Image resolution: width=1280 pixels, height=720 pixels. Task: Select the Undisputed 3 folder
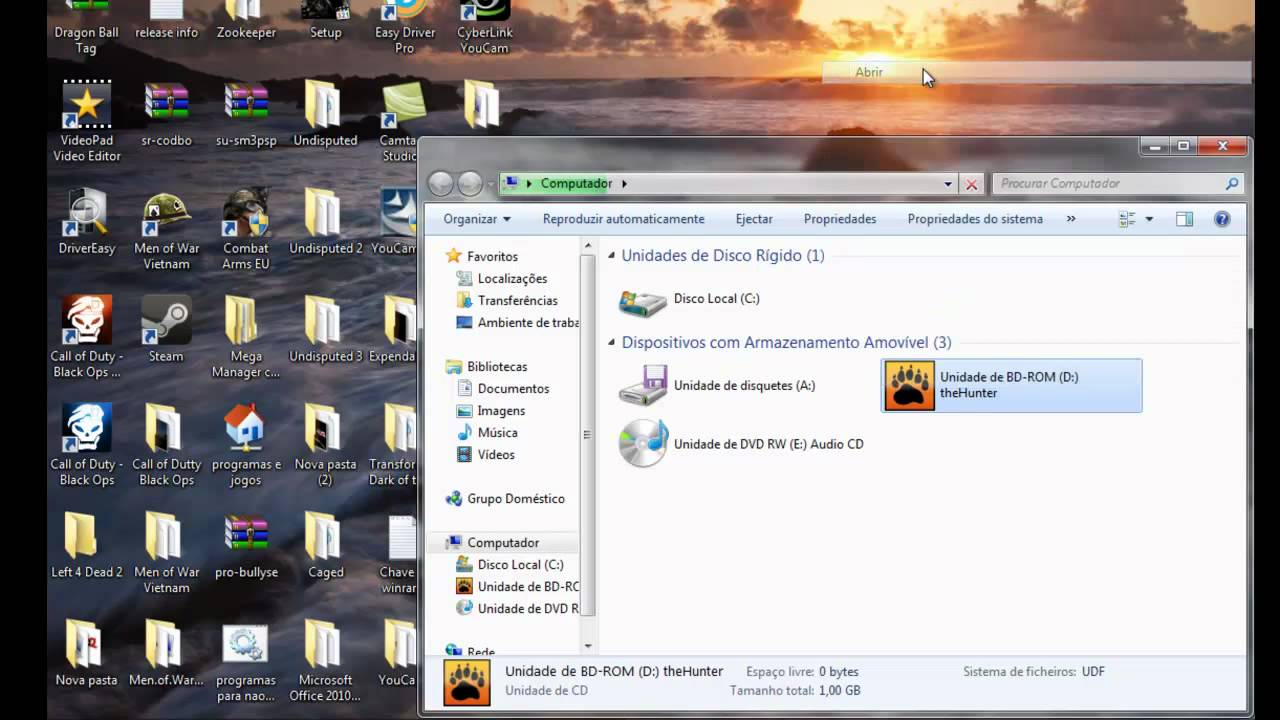click(326, 330)
